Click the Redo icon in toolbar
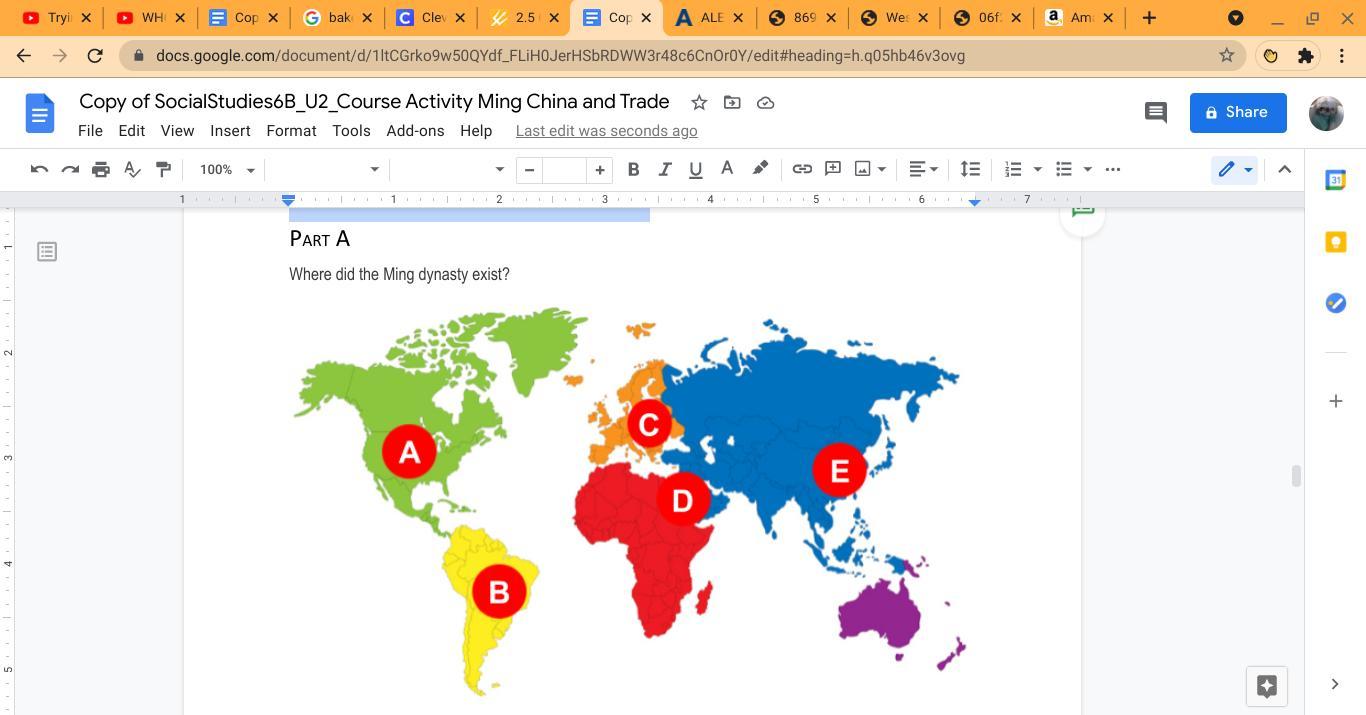This screenshot has width=1366, height=715. pyautogui.click(x=70, y=169)
